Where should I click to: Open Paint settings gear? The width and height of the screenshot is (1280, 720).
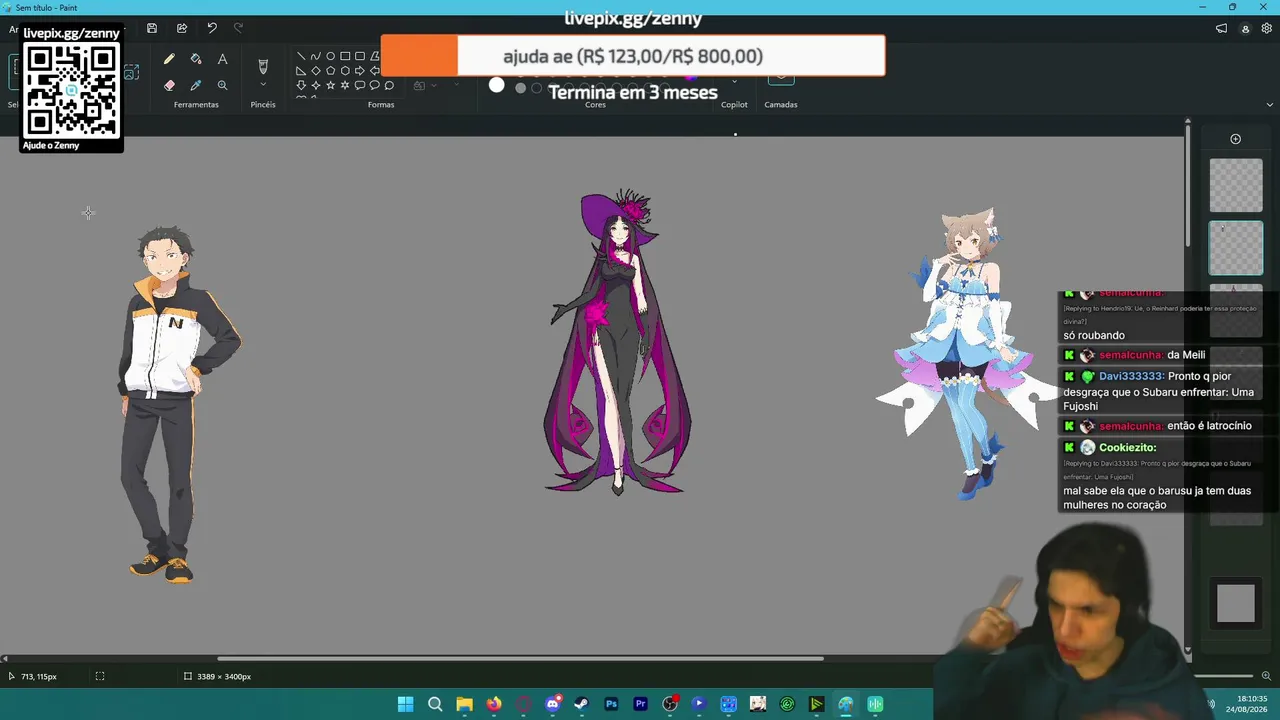click(1267, 29)
